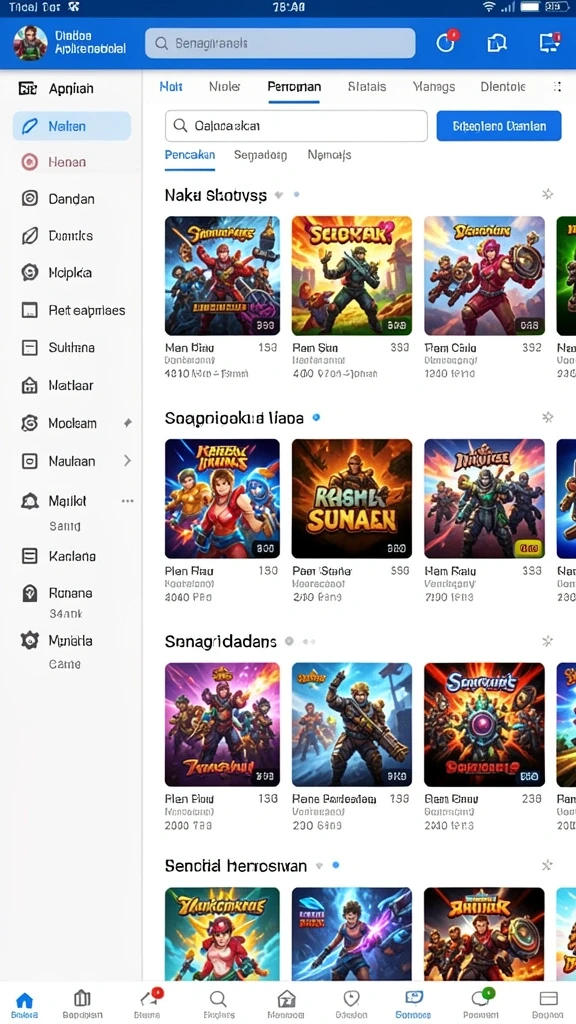Open the highlighted blue bottom tab
This screenshot has height=1024, width=576.
[413, 1004]
